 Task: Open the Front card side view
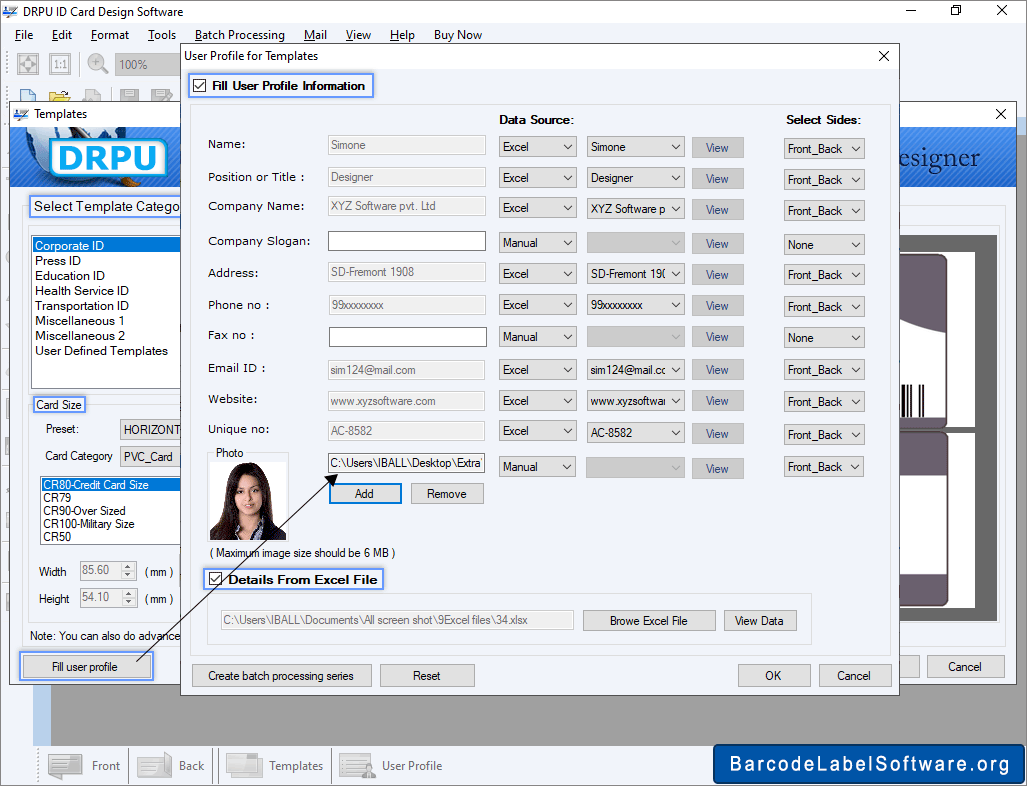[84, 765]
